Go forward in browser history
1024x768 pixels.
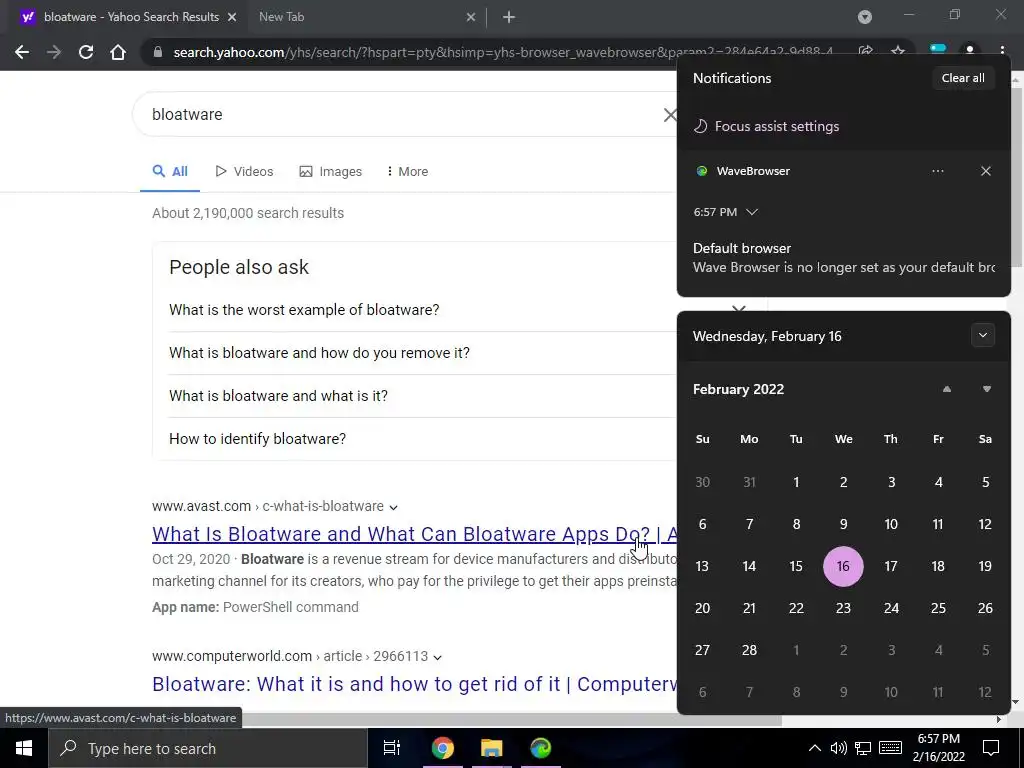point(54,52)
